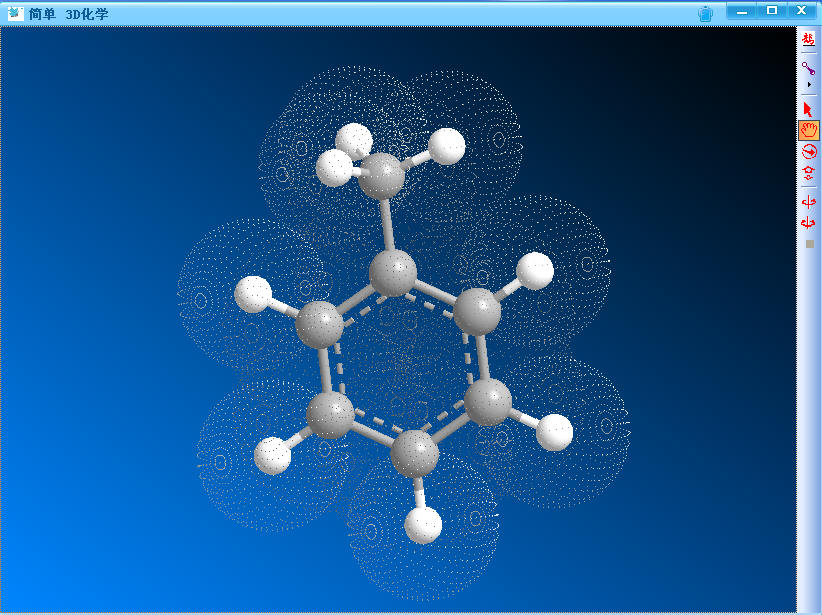Select the up-down arrows zoom tool

pyautogui.click(x=808, y=172)
